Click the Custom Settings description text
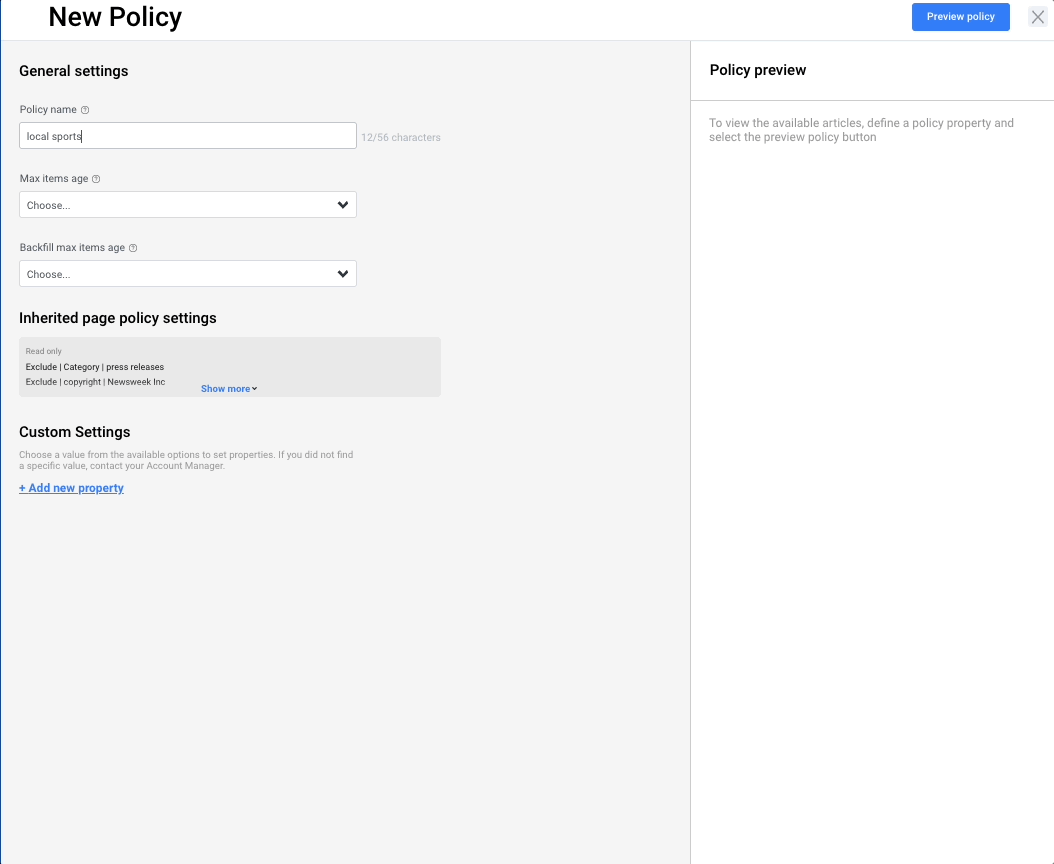 [x=186, y=460]
